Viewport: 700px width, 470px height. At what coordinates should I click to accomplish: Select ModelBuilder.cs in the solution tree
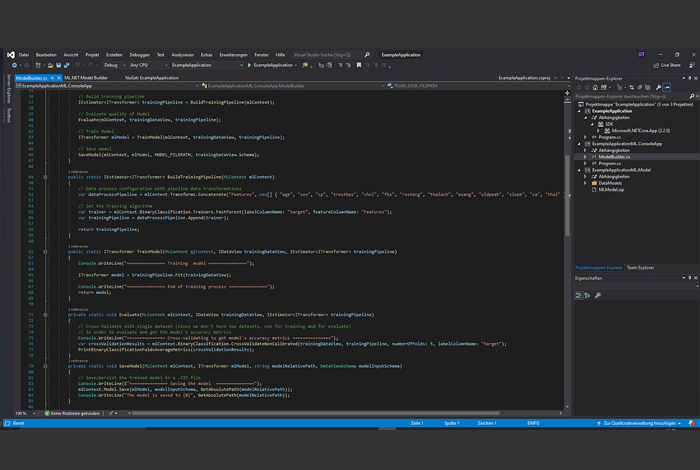pos(614,157)
